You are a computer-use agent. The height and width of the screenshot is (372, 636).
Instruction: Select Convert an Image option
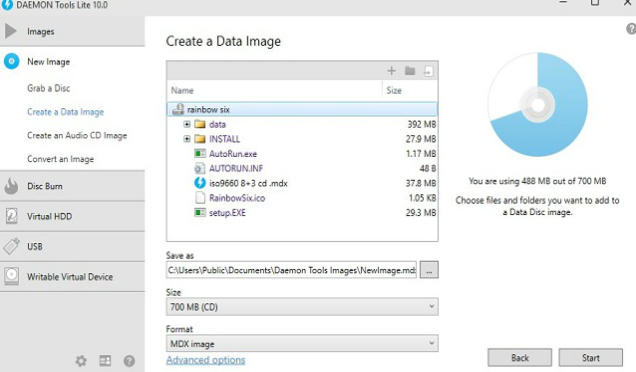[x=60, y=159]
